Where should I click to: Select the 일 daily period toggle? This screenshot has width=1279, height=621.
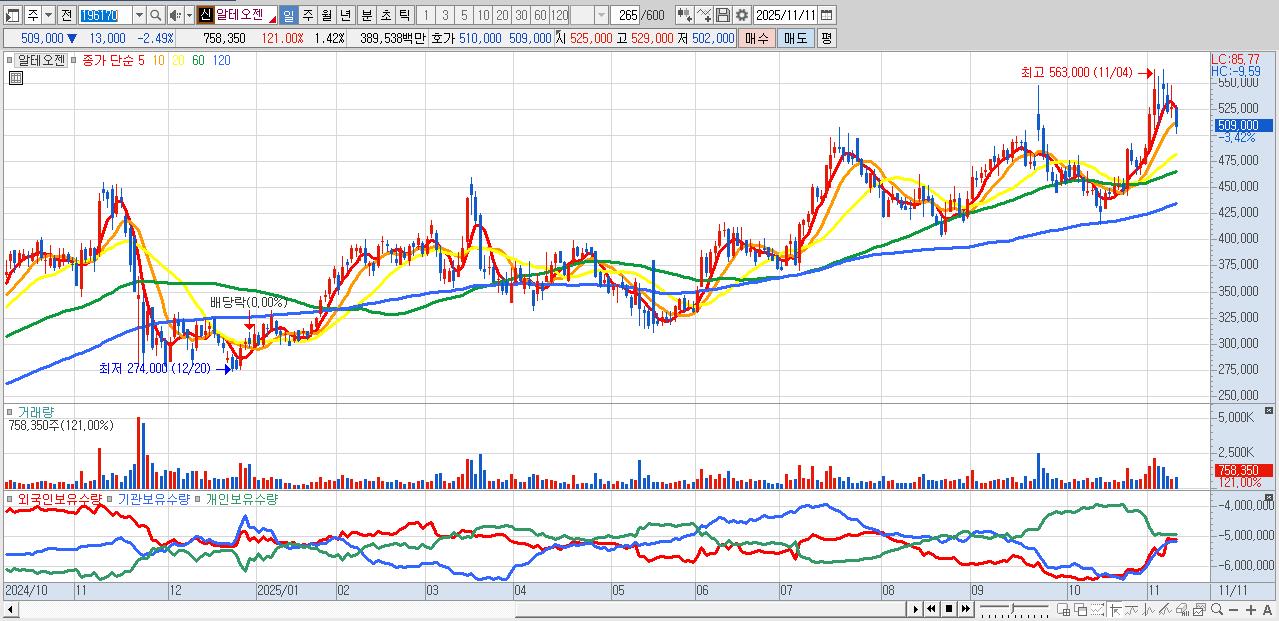(288, 15)
